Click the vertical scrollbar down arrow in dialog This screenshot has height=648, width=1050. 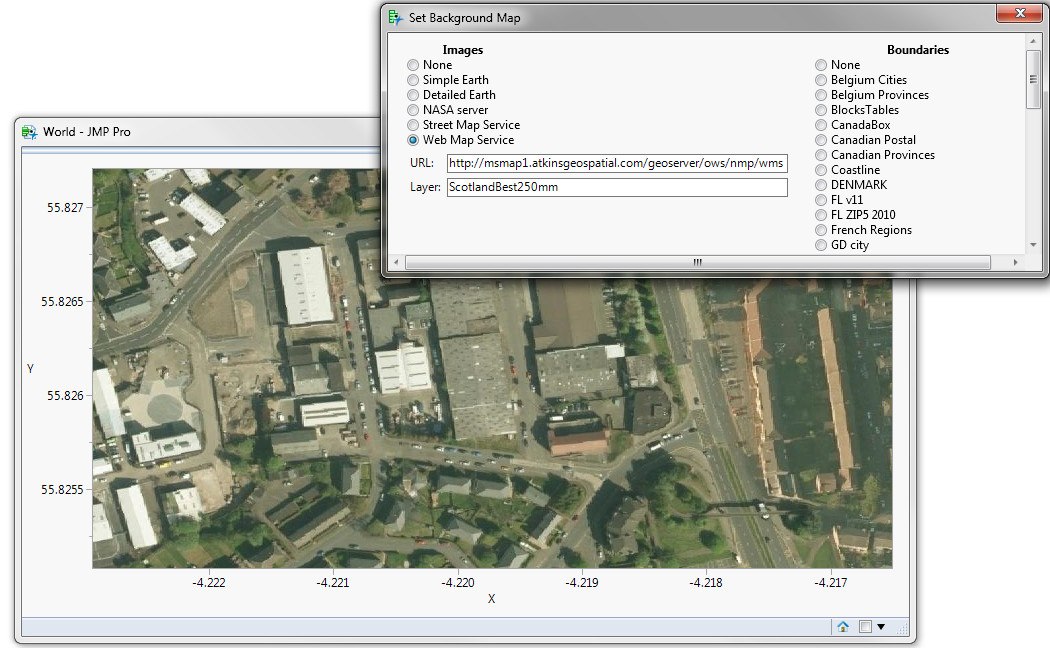(x=1033, y=245)
